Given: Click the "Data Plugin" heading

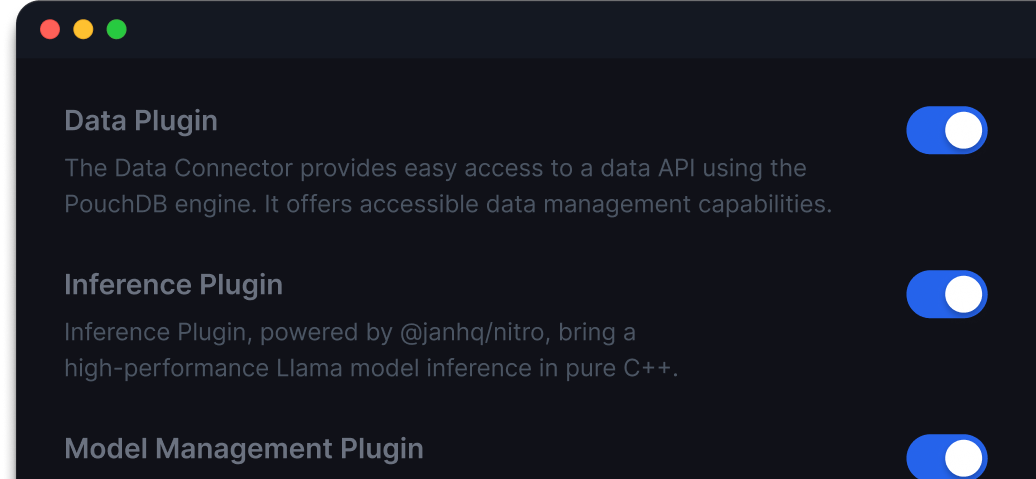Looking at the screenshot, I should click(141, 121).
